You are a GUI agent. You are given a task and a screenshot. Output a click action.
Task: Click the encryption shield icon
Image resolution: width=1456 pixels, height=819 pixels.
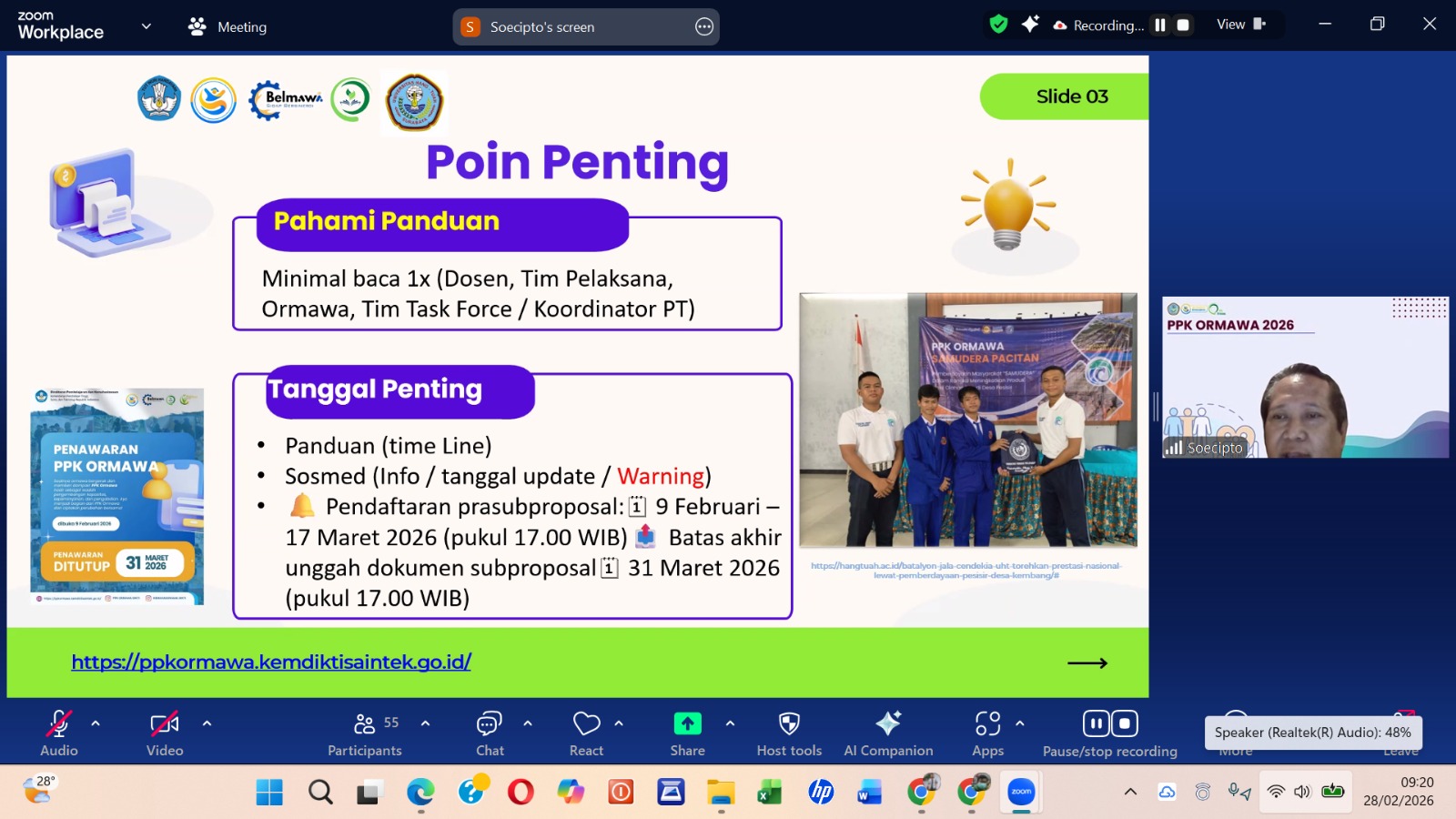coord(998,25)
